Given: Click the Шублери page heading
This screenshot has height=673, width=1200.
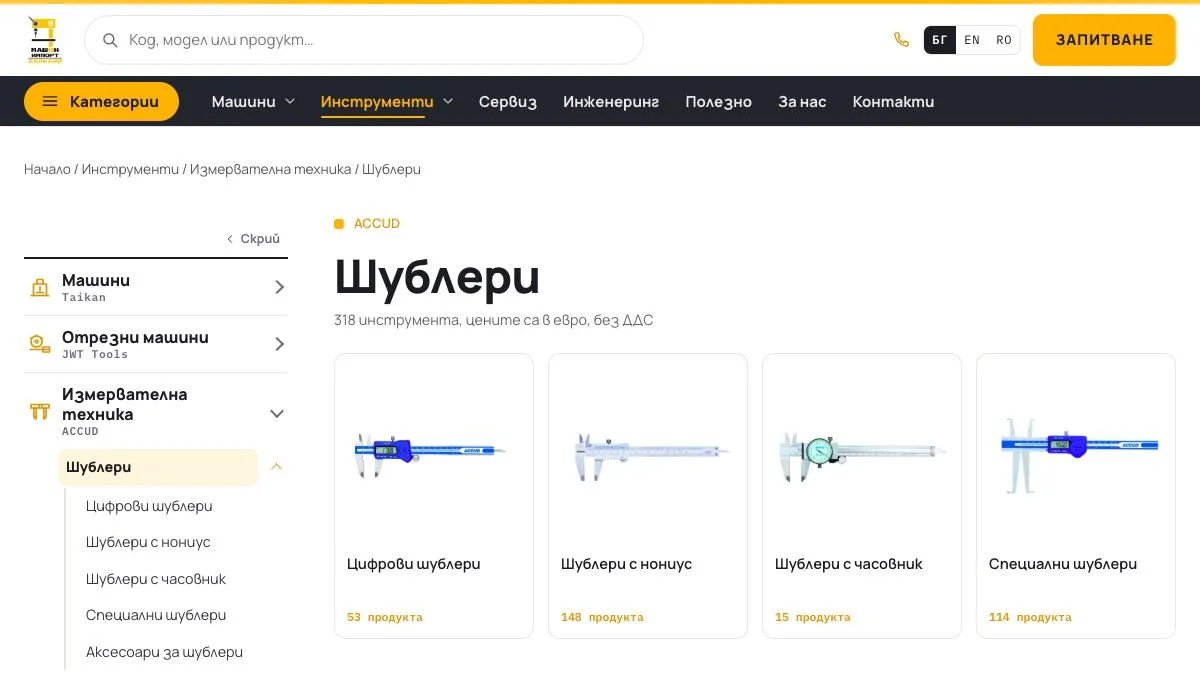Looking at the screenshot, I should coord(437,277).
